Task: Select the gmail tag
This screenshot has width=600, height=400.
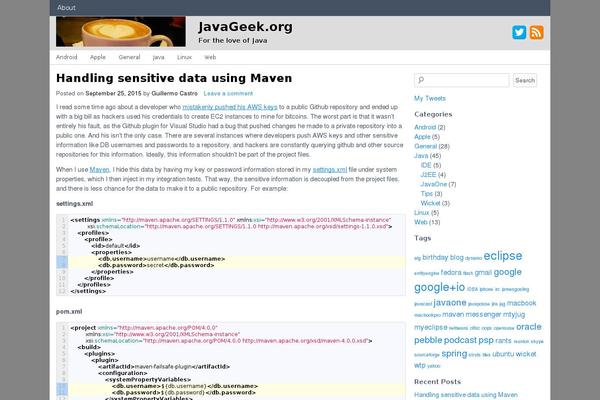Action: coord(483,273)
